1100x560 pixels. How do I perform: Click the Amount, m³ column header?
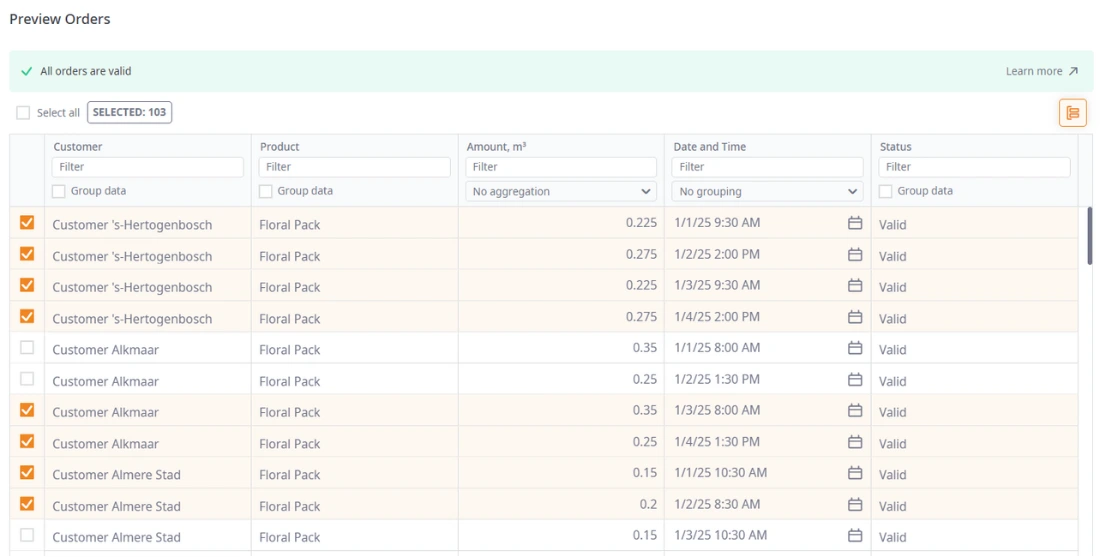497,147
